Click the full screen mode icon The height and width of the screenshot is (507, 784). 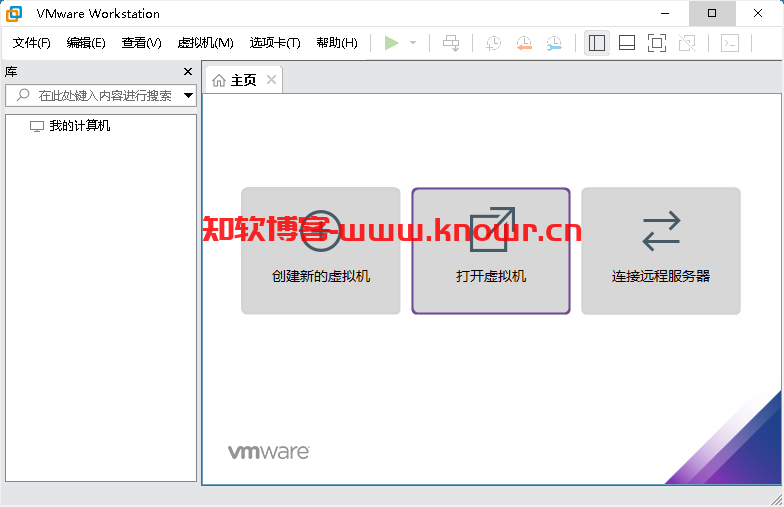point(656,43)
